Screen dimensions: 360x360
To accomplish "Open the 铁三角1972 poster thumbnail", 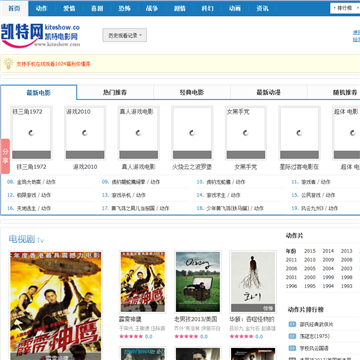I will pos(31,133).
